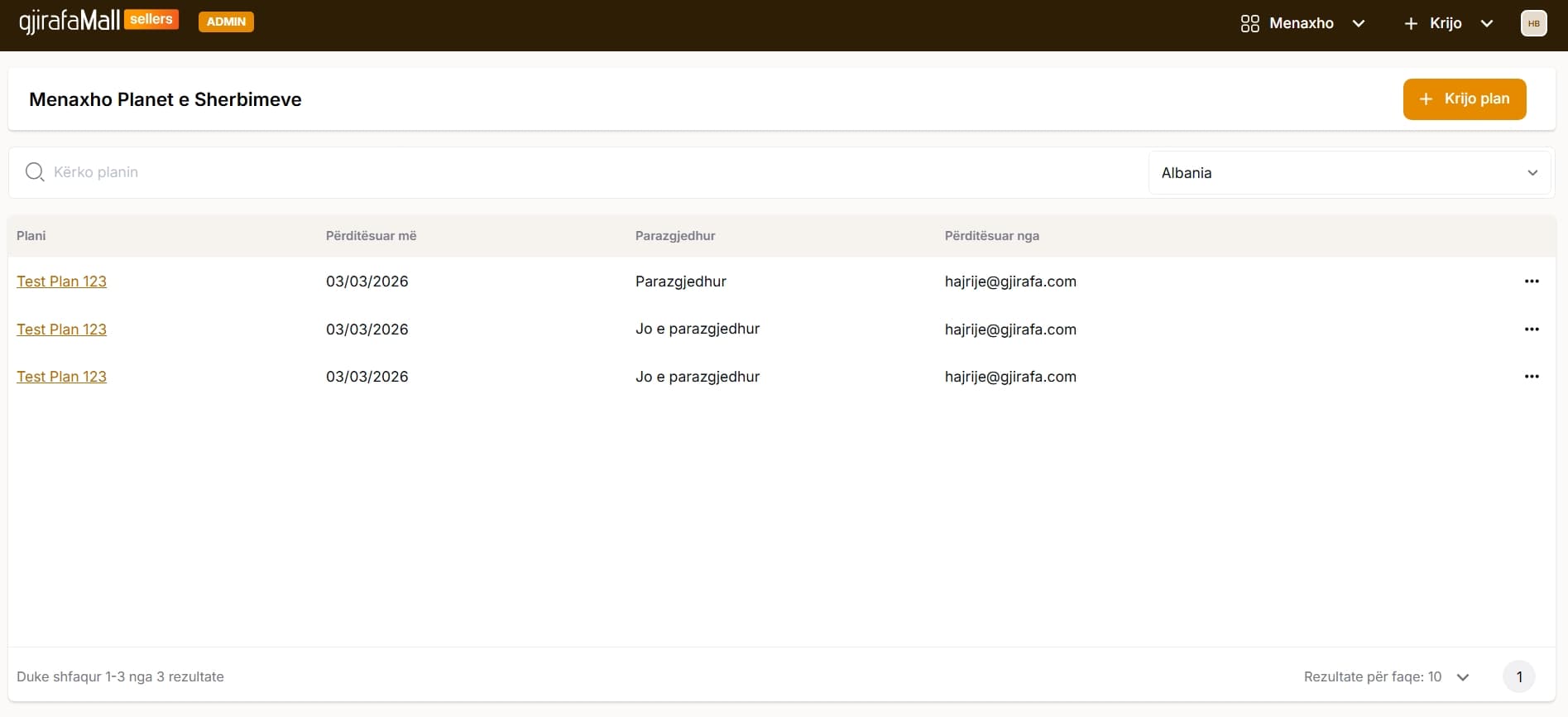Open the Krijo menu in the header
Image resolution: width=1568 pixels, height=717 pixels.
pos(1448,23)
